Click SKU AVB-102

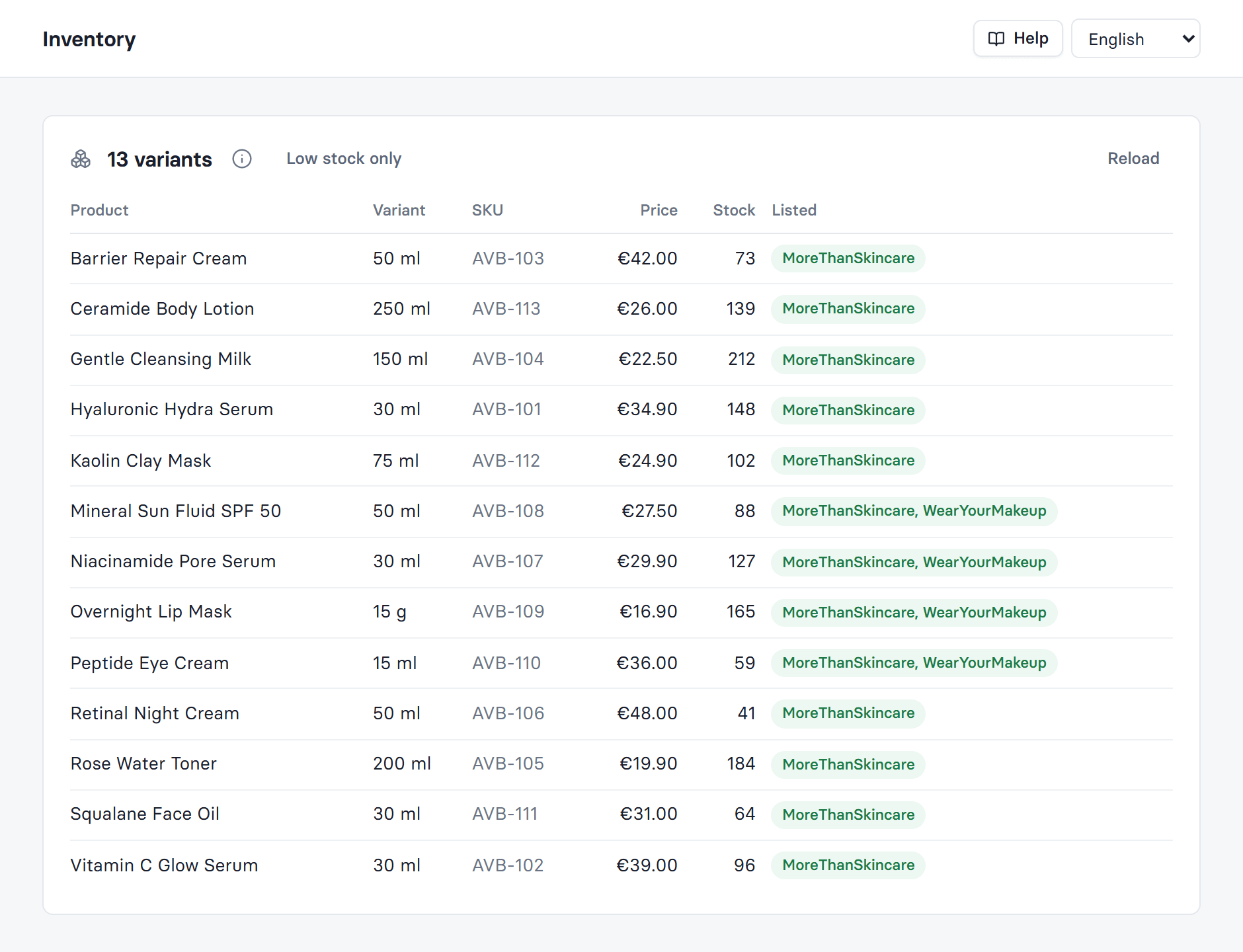(508, 865)
